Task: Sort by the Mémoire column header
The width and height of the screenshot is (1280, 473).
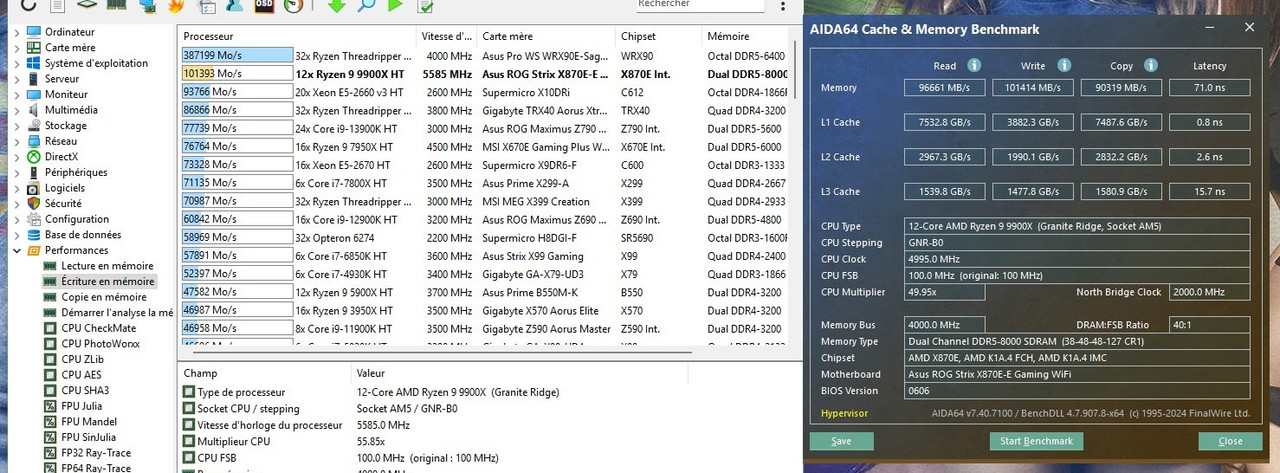Action: point(745,36)
